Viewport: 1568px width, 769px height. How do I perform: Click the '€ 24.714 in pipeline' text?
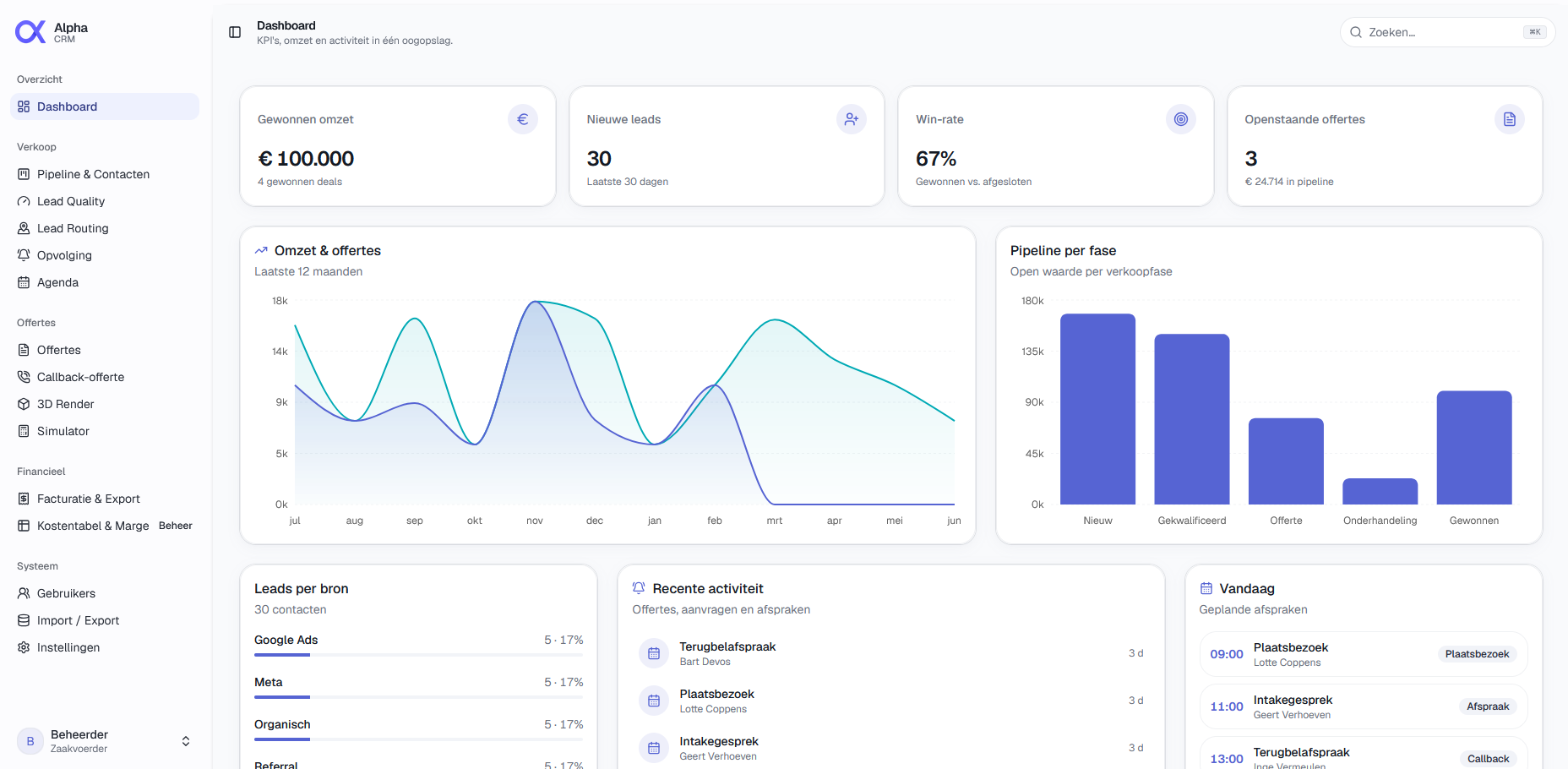click(1289, 182)
